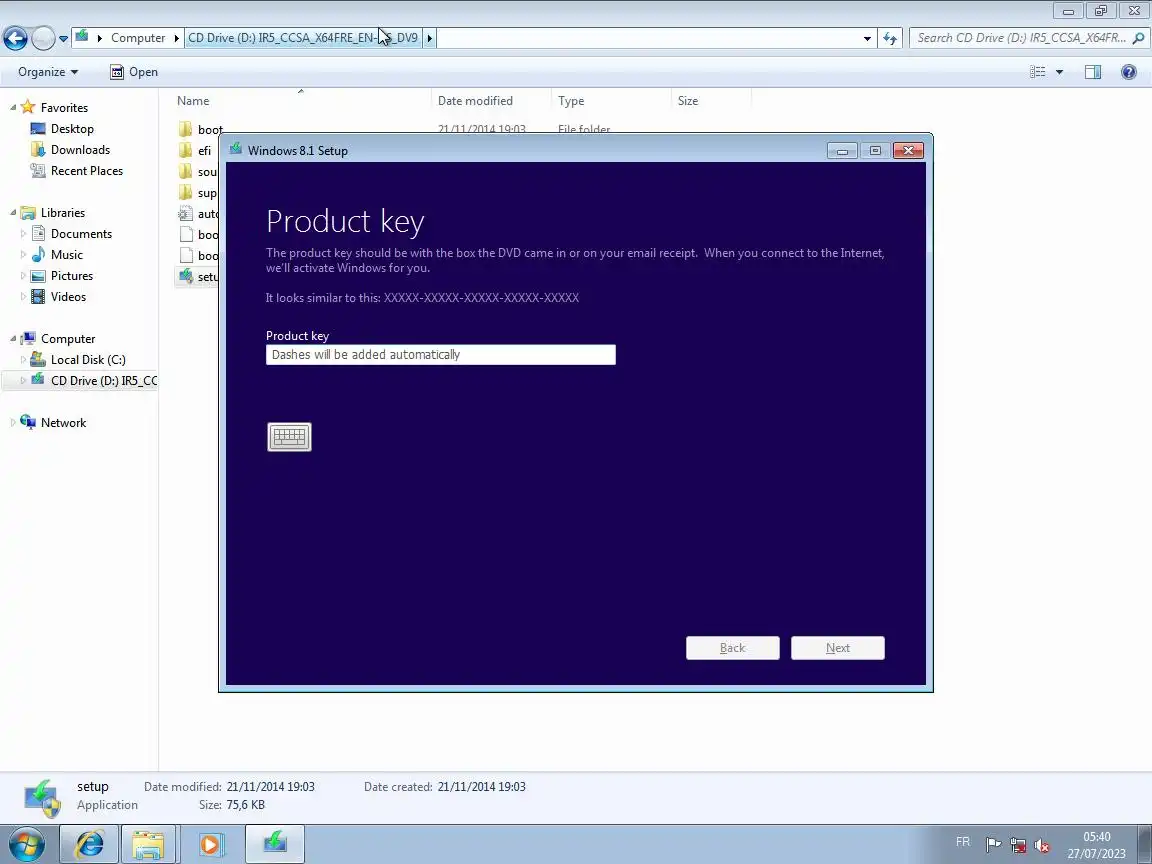Open the Windows Start menu
Viewport: 1152px width, 864px height.
pos(26,844)
